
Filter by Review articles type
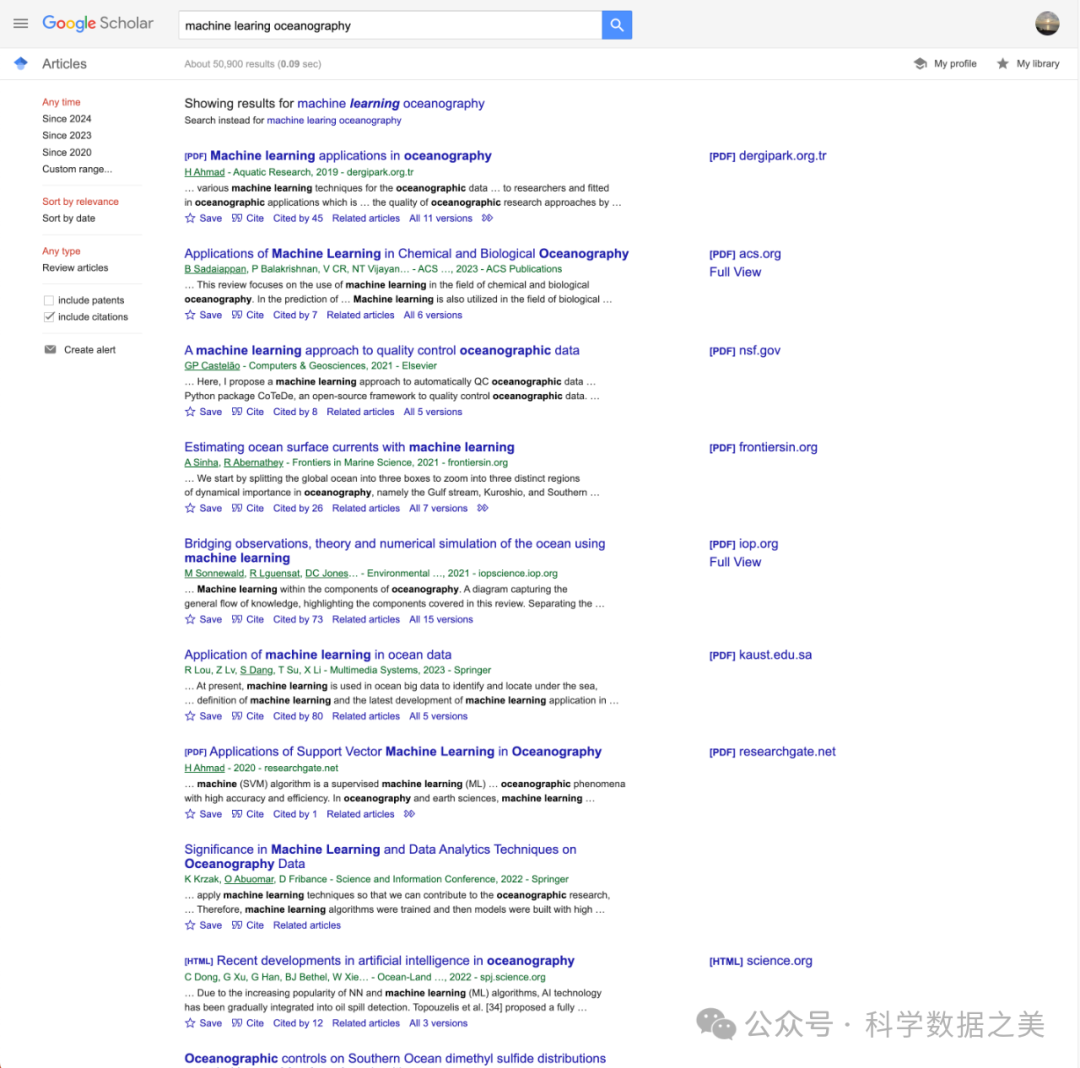pos(75,268)
